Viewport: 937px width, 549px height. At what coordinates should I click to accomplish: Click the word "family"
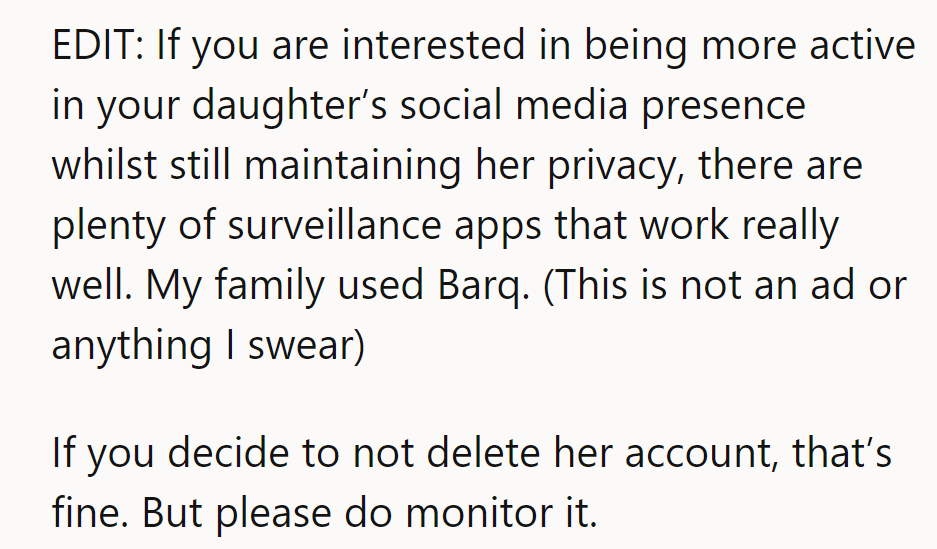pos(269,286)
